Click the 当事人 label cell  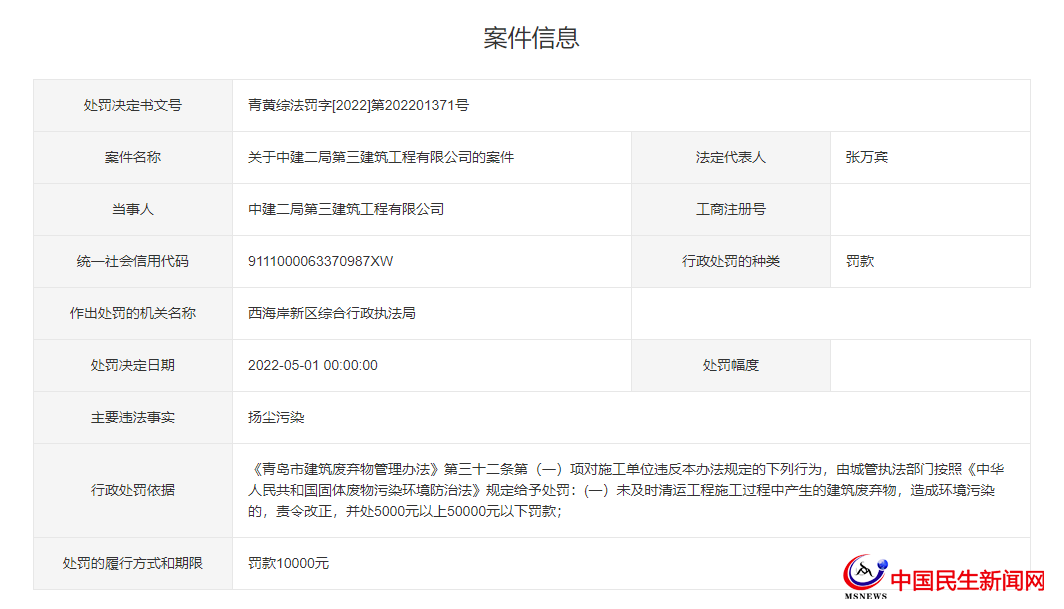[x=131, y=209]
